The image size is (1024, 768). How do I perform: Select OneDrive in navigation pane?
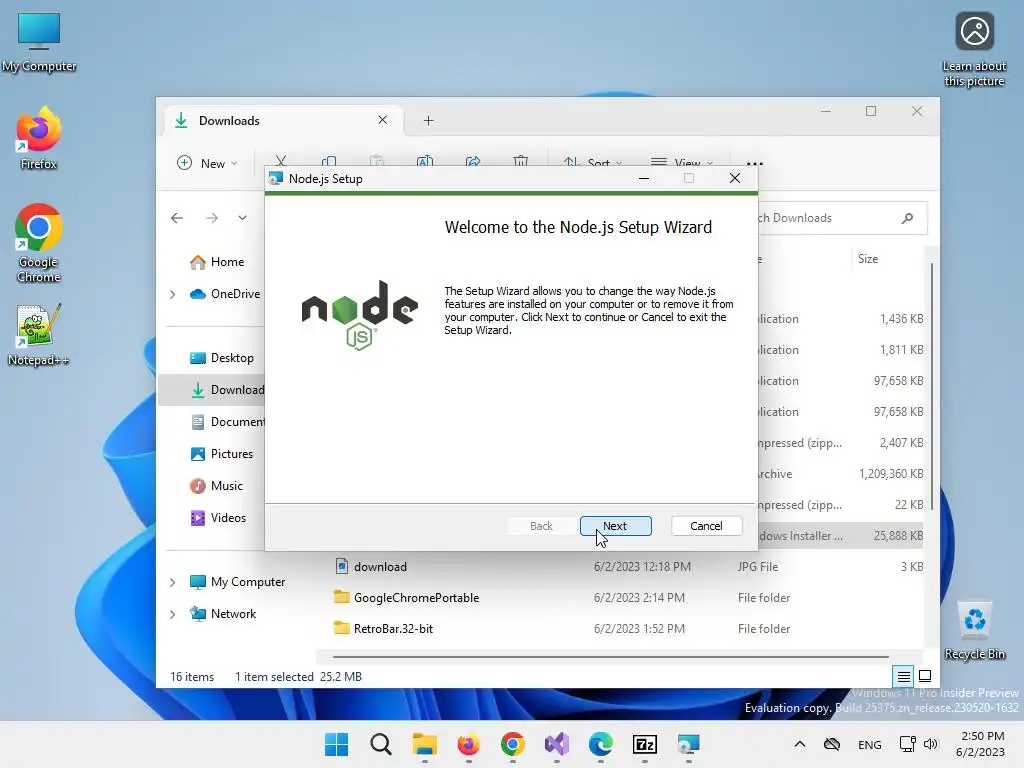tap(225, 294)
